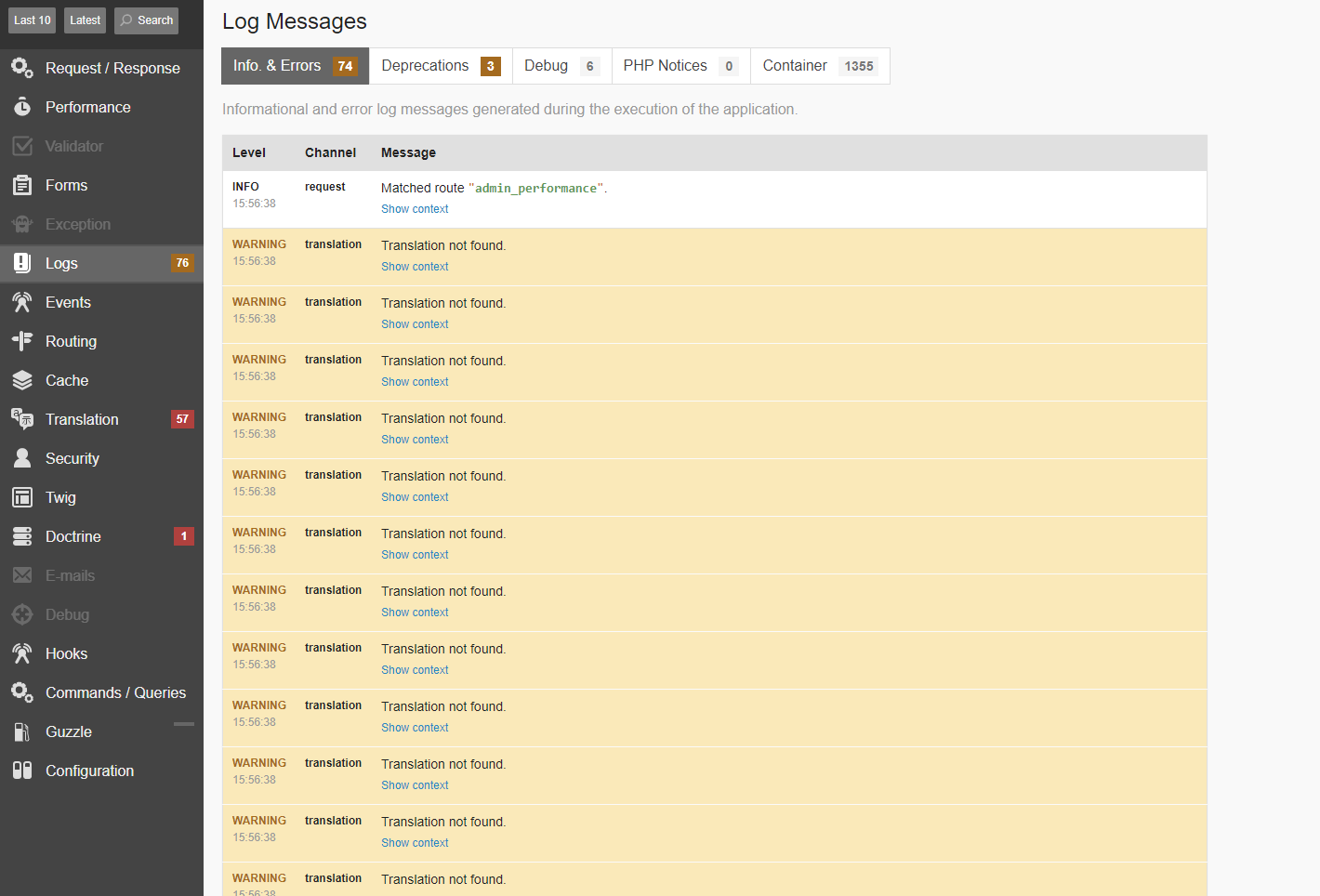This screenshot has height=896, width=1320.
Task: Click the Request / Response gears icon
Action: [x=22, y=68]
